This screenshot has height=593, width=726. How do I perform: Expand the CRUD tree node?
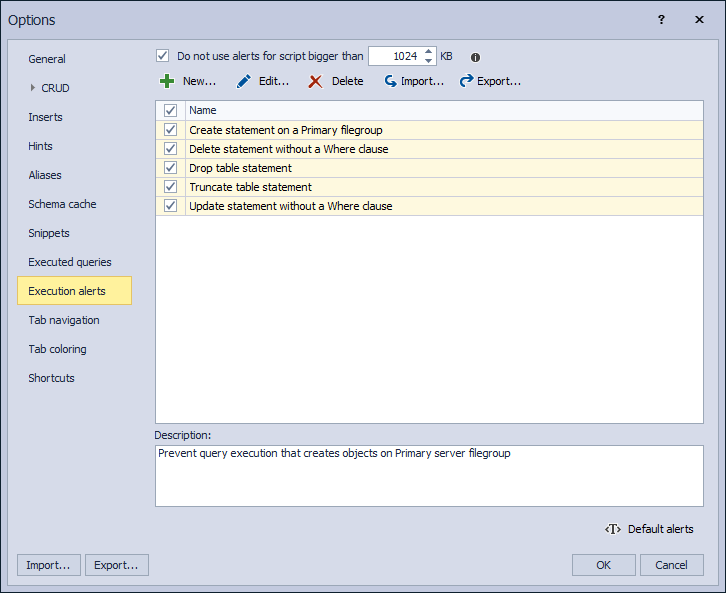pyautogui.click(x=32, y=87)
